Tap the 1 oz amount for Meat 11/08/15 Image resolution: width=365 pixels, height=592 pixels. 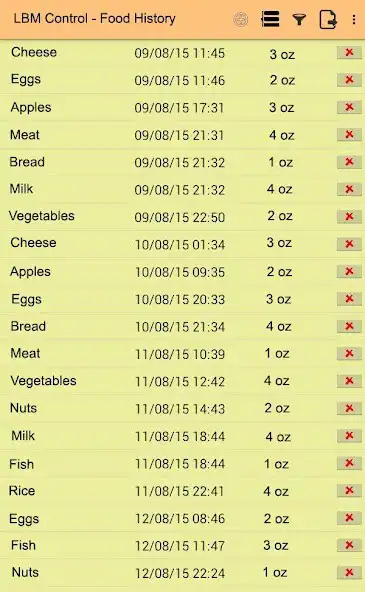[x=277, y=353]
